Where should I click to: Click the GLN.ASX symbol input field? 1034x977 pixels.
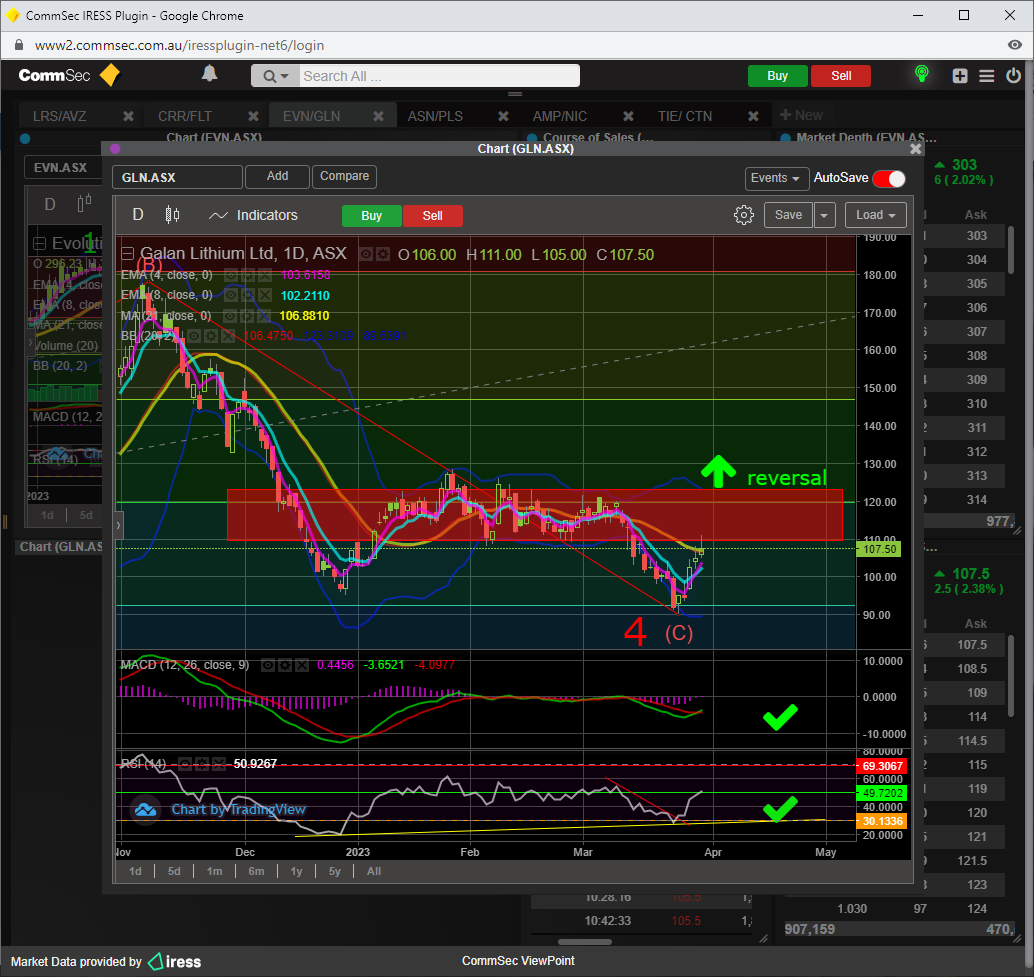(177, 177)
